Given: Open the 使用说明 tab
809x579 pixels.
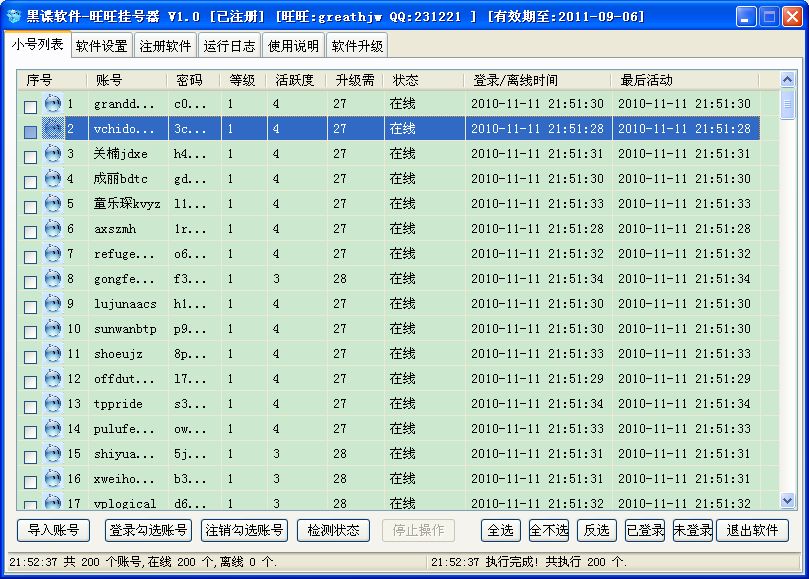Looking at the screenshot, I should [x=293, y=46].
